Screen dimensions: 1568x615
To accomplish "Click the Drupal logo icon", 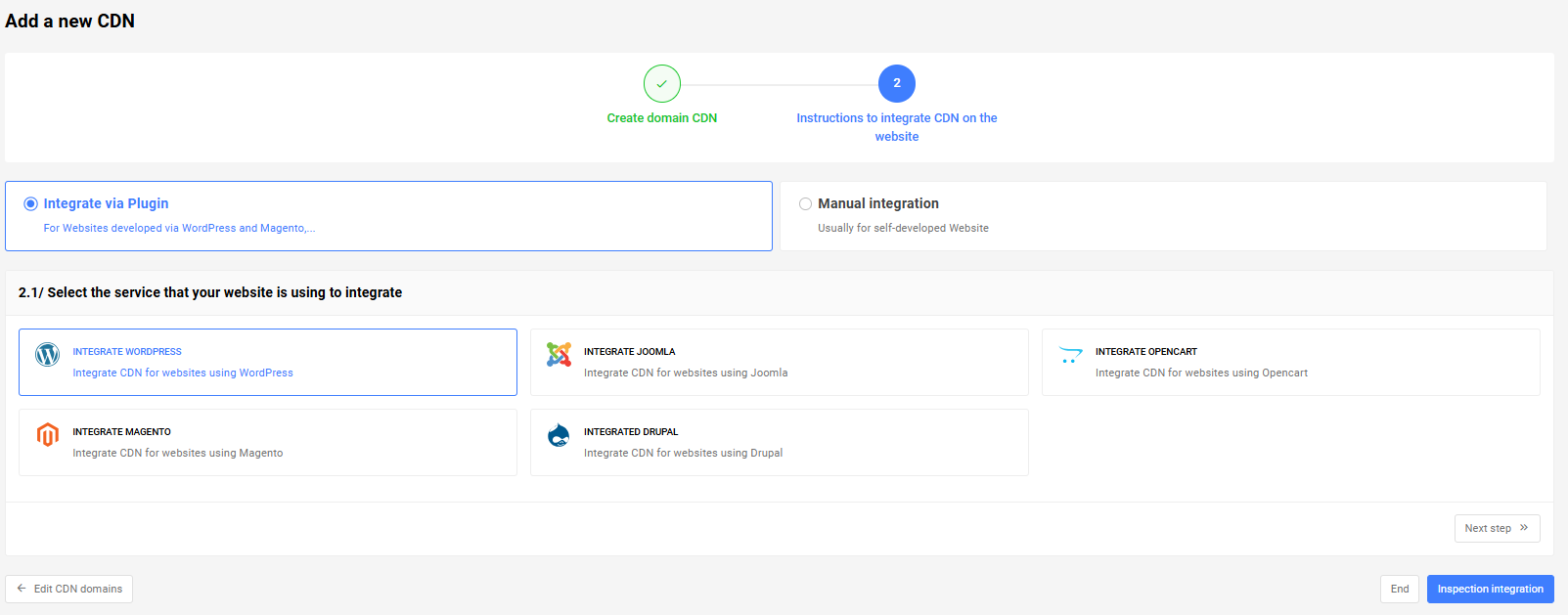I will pos(559,435).
